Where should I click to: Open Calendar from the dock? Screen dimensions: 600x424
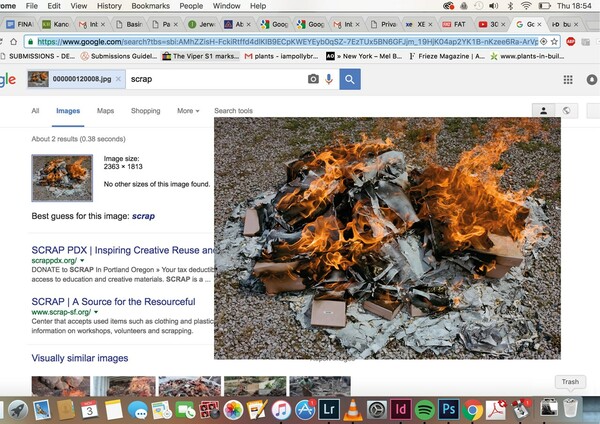pos(89,410)
